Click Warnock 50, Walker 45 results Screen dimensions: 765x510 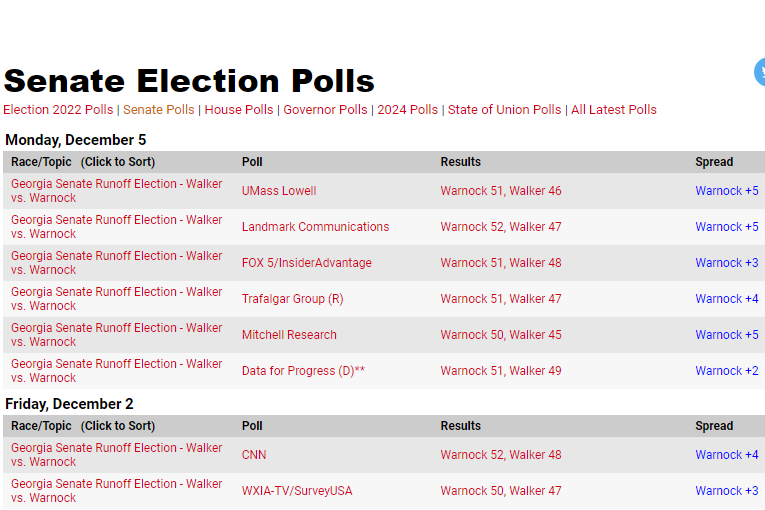click(x=501, y=335)
